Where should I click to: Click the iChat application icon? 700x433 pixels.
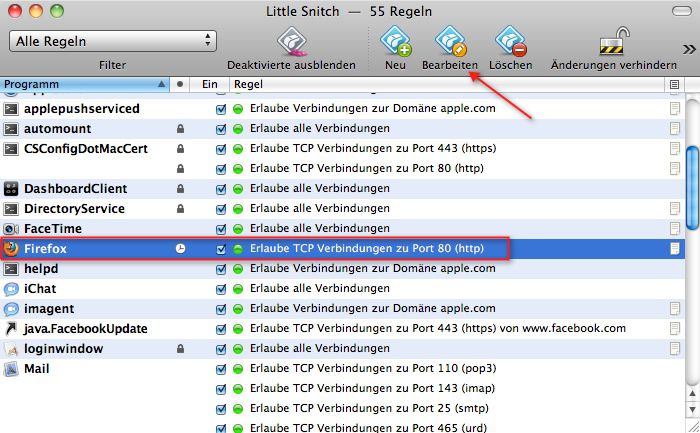coord(11,289)
